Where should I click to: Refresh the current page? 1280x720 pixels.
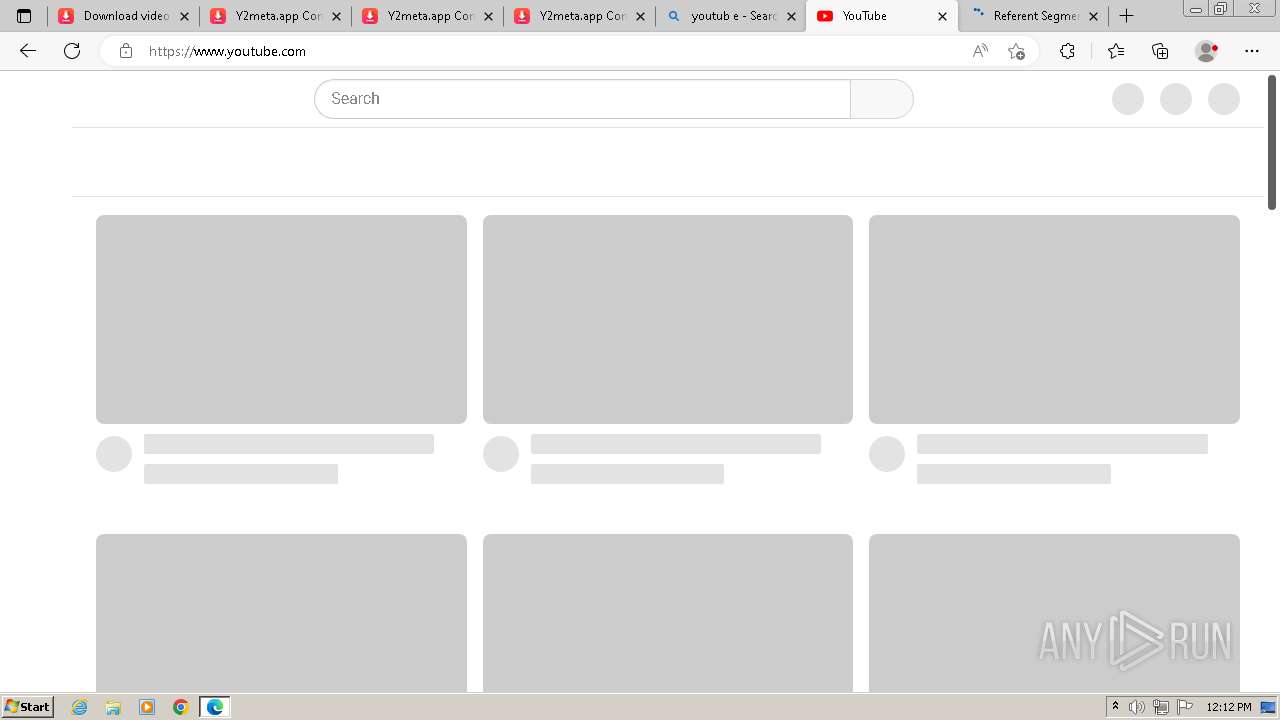(x=72, y=51)
